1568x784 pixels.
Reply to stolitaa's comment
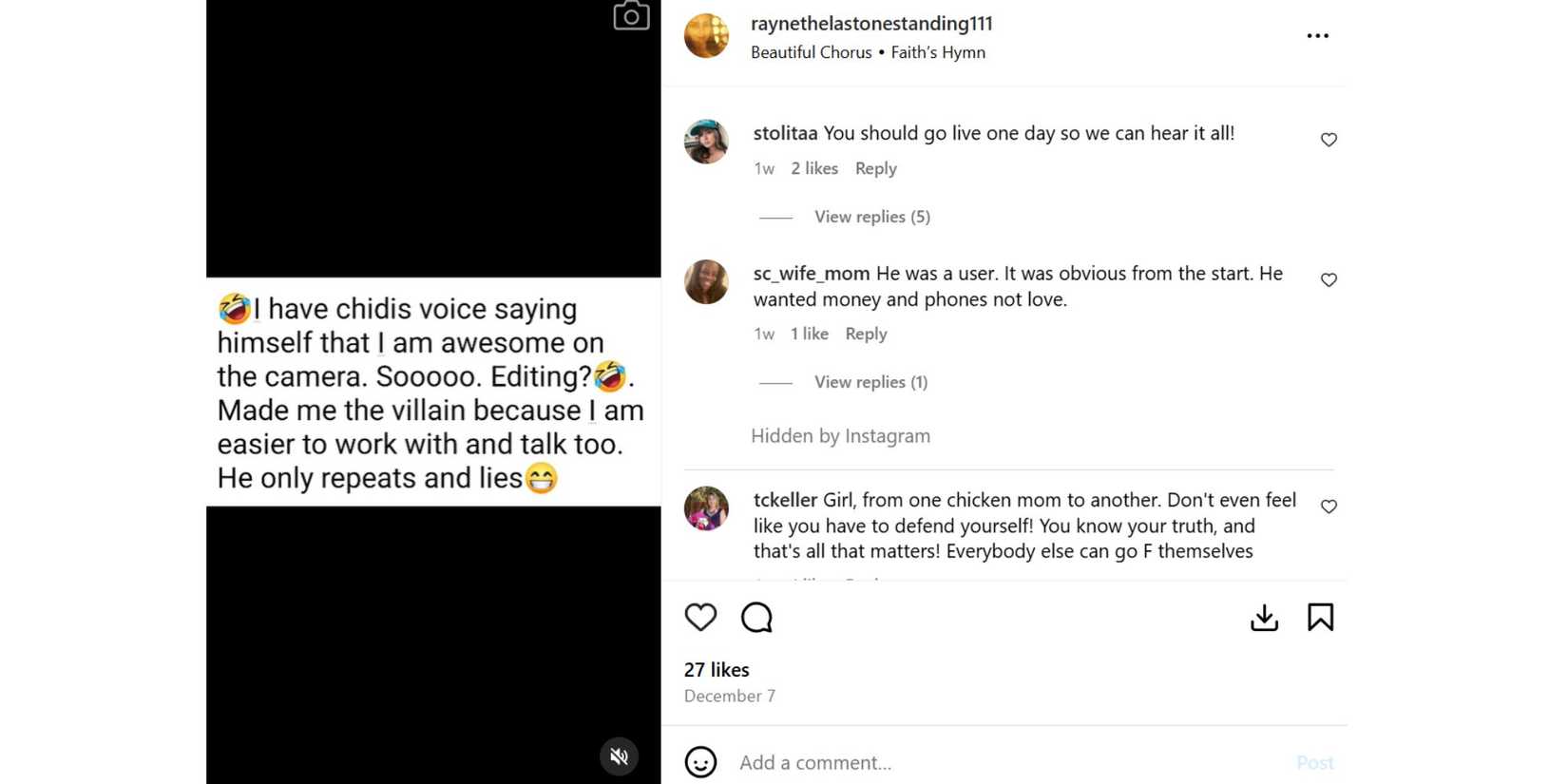875,168
